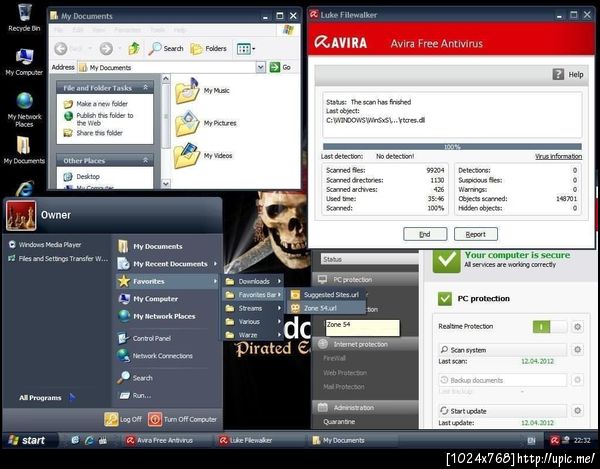The width and height of the screenshot is (600, 469).
Task: Open the Virus information link
Action: point(558,156)
